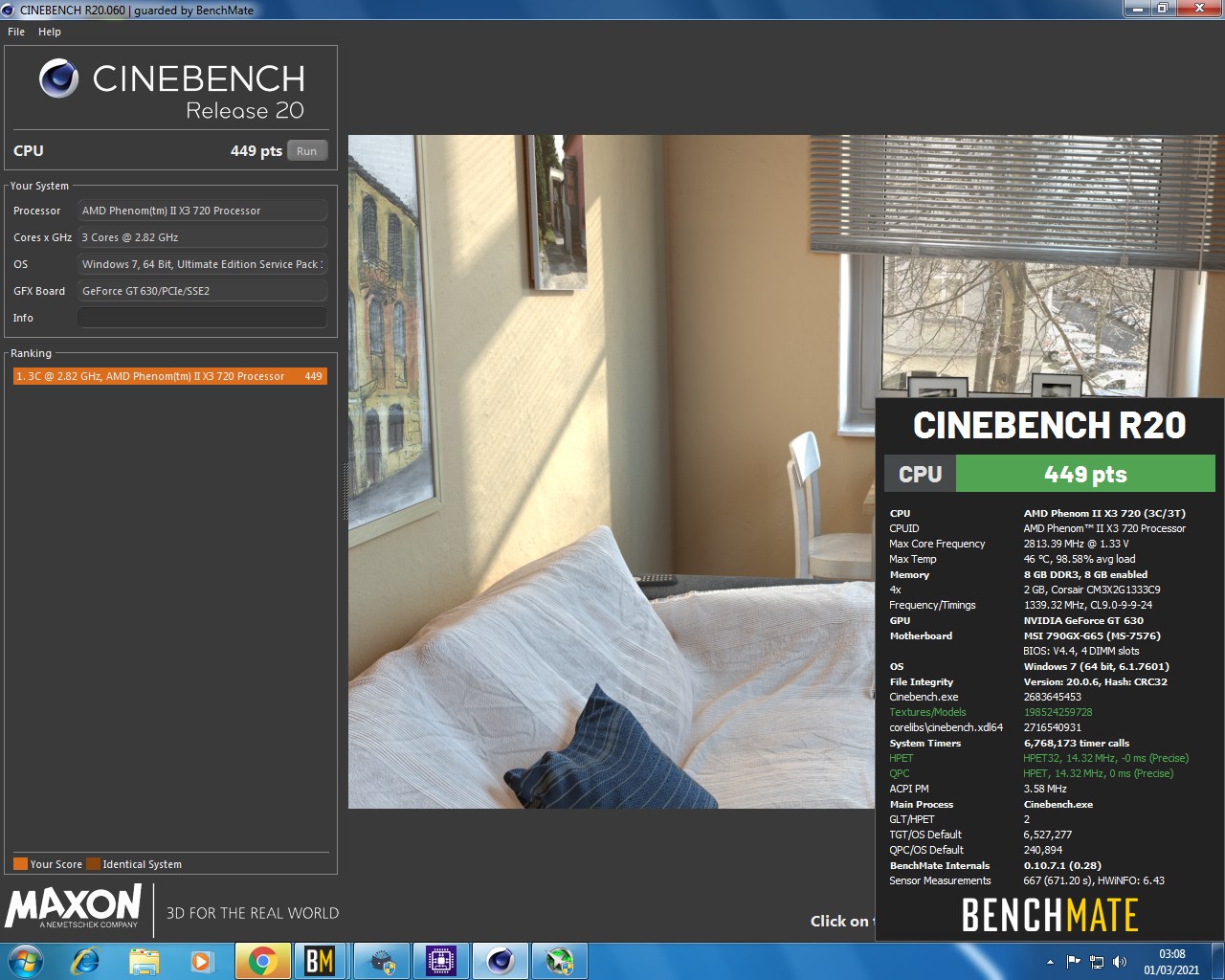Click the OS field showing Windows 7

(202, 264)
